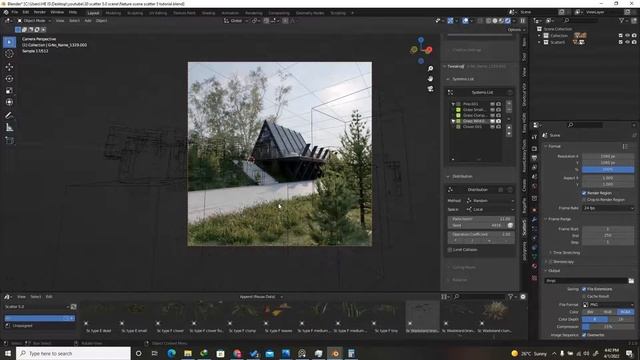Open the viewport Add menu button
The width and height of the screenshot is (640, 360).
point(88,20)
